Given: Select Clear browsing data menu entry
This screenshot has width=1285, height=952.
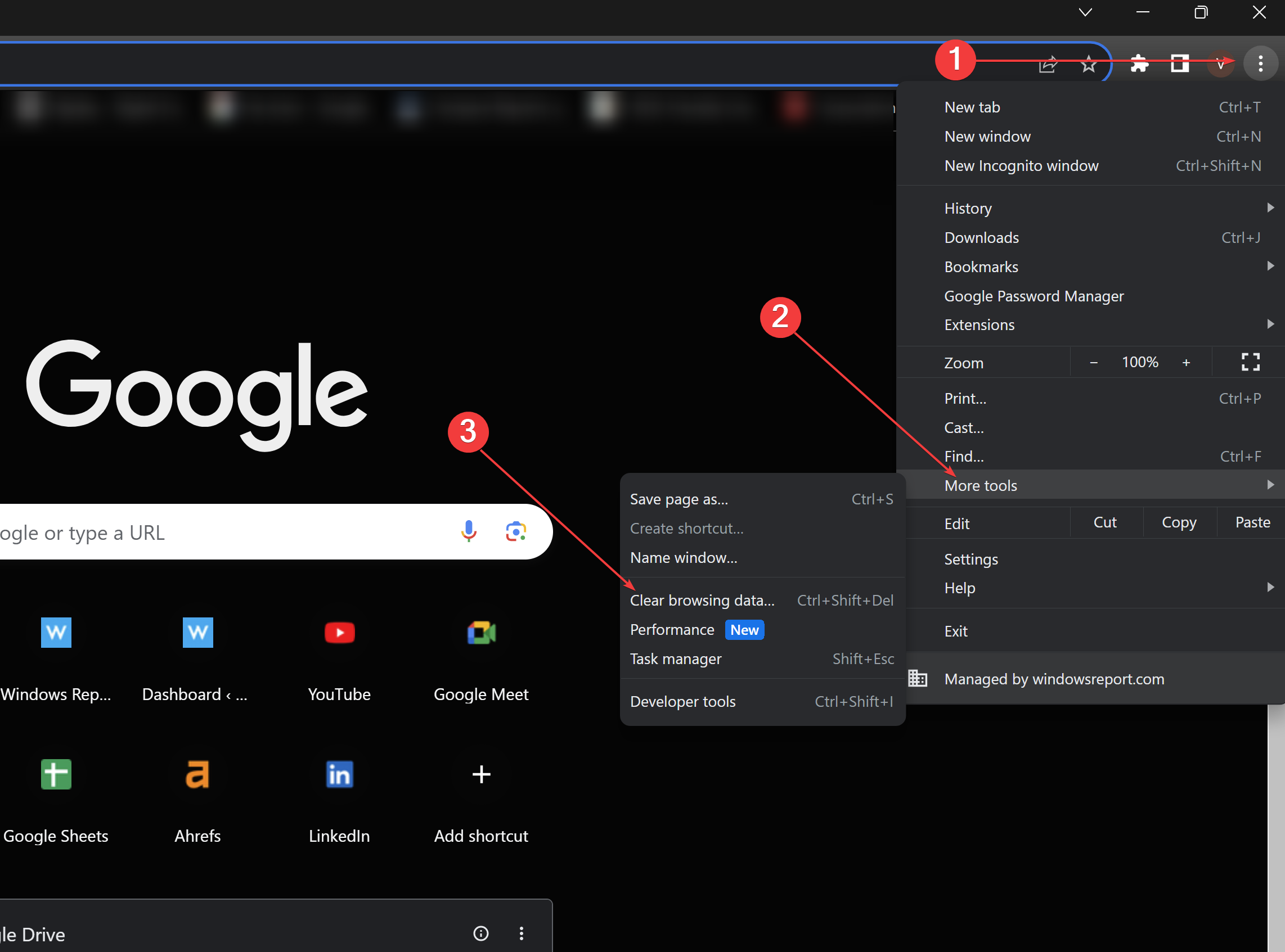Looking at the screenshot, I should [702, 600].
